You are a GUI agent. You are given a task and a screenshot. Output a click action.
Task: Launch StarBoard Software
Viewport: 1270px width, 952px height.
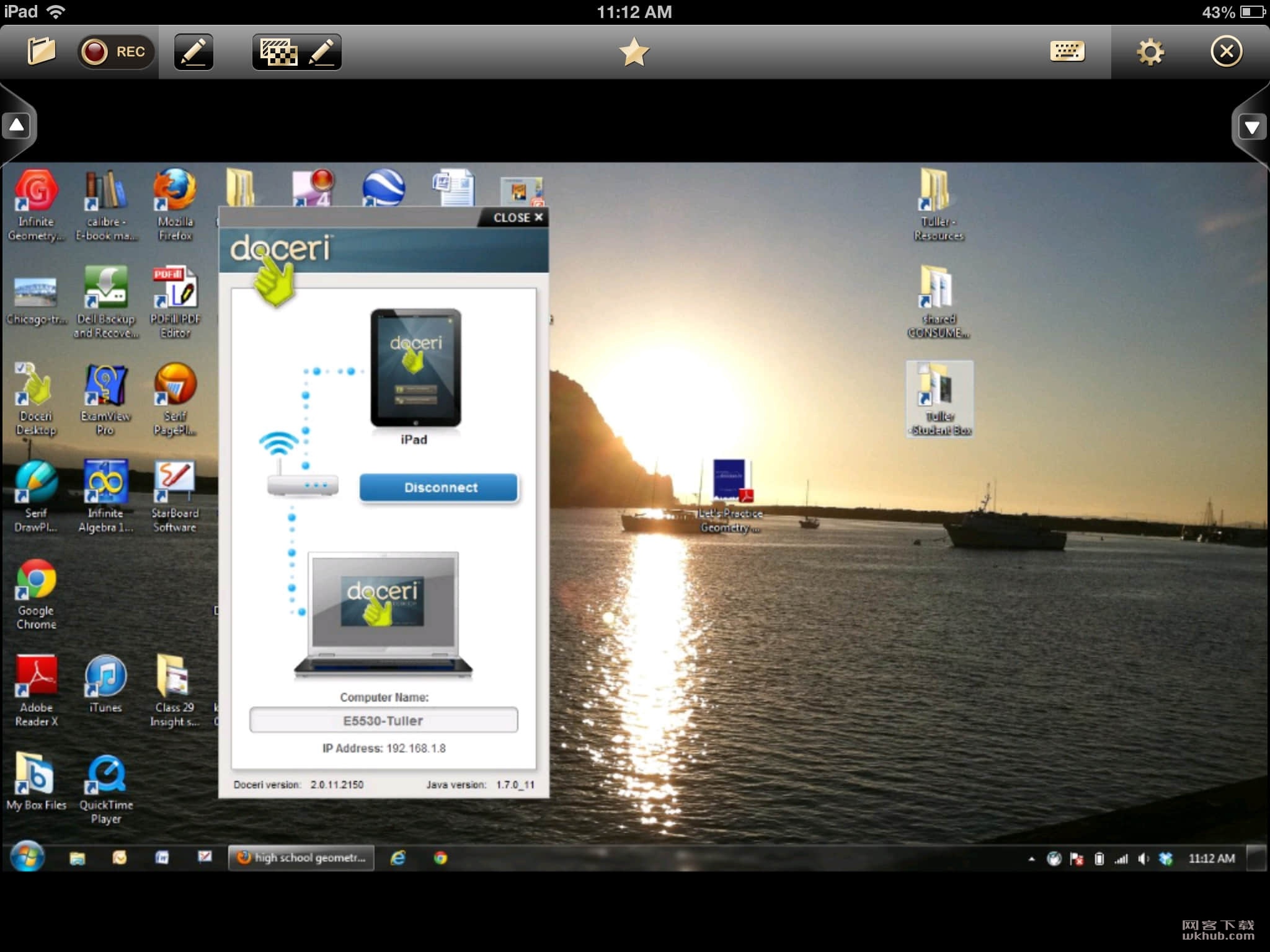pos(175,497)
